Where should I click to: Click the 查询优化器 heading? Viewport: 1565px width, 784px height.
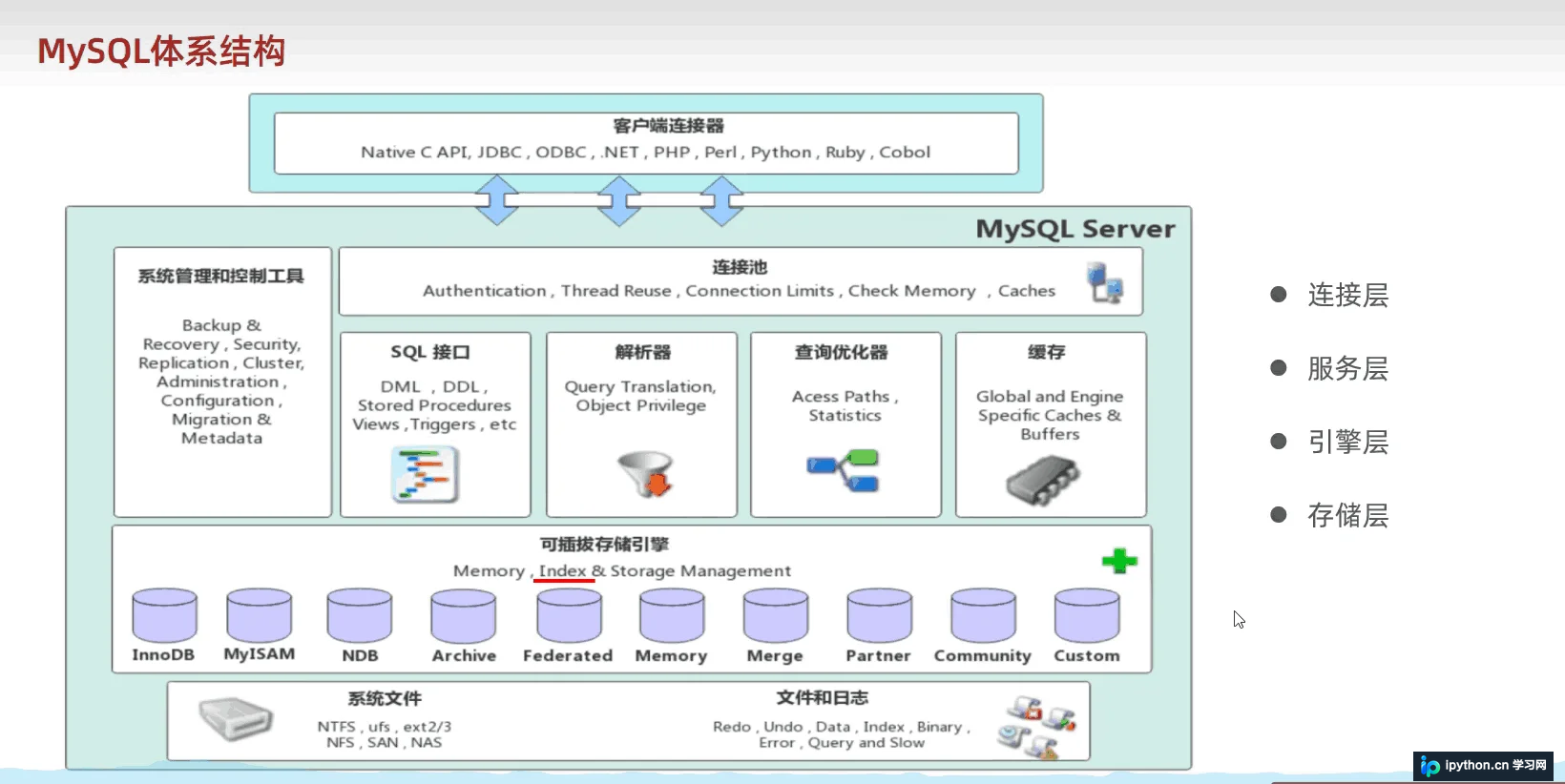[842, 352]
